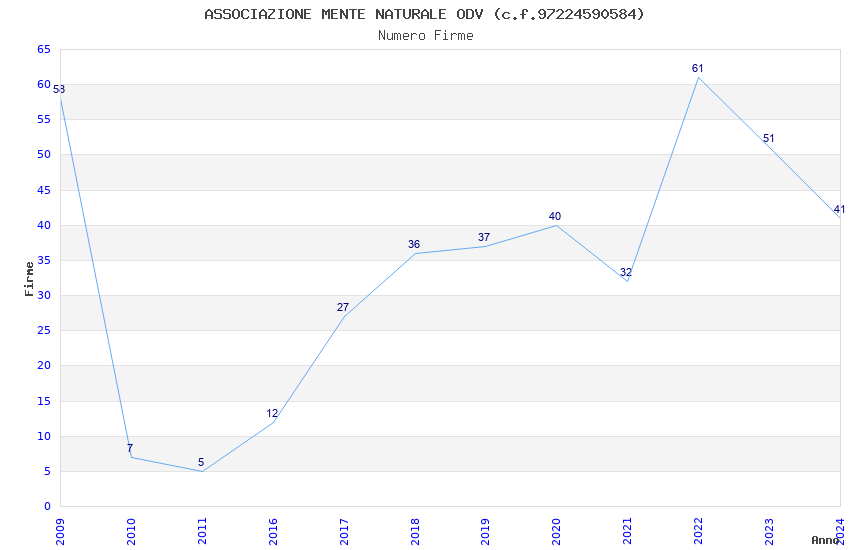
Task: Select the peak data label 61 for 2022
Action: tap(697, 68)
